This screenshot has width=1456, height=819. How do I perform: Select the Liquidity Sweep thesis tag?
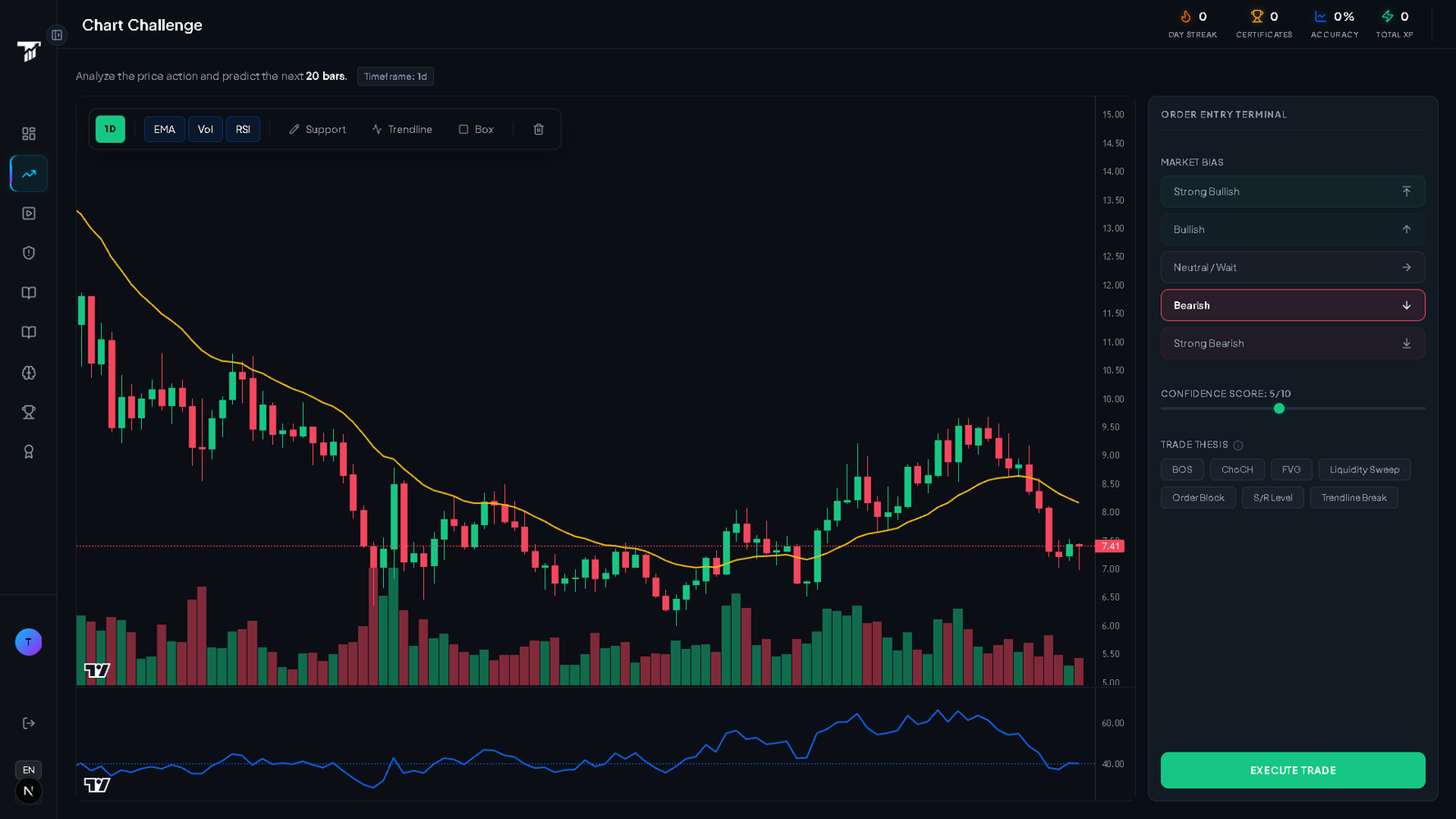click(x=1364, y=470)
